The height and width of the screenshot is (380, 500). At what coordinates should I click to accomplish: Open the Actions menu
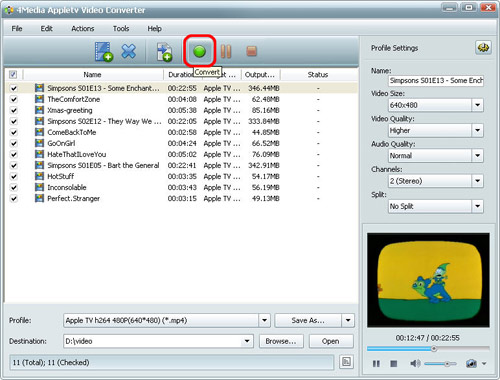pyautogui.click(x=83, y=29)
